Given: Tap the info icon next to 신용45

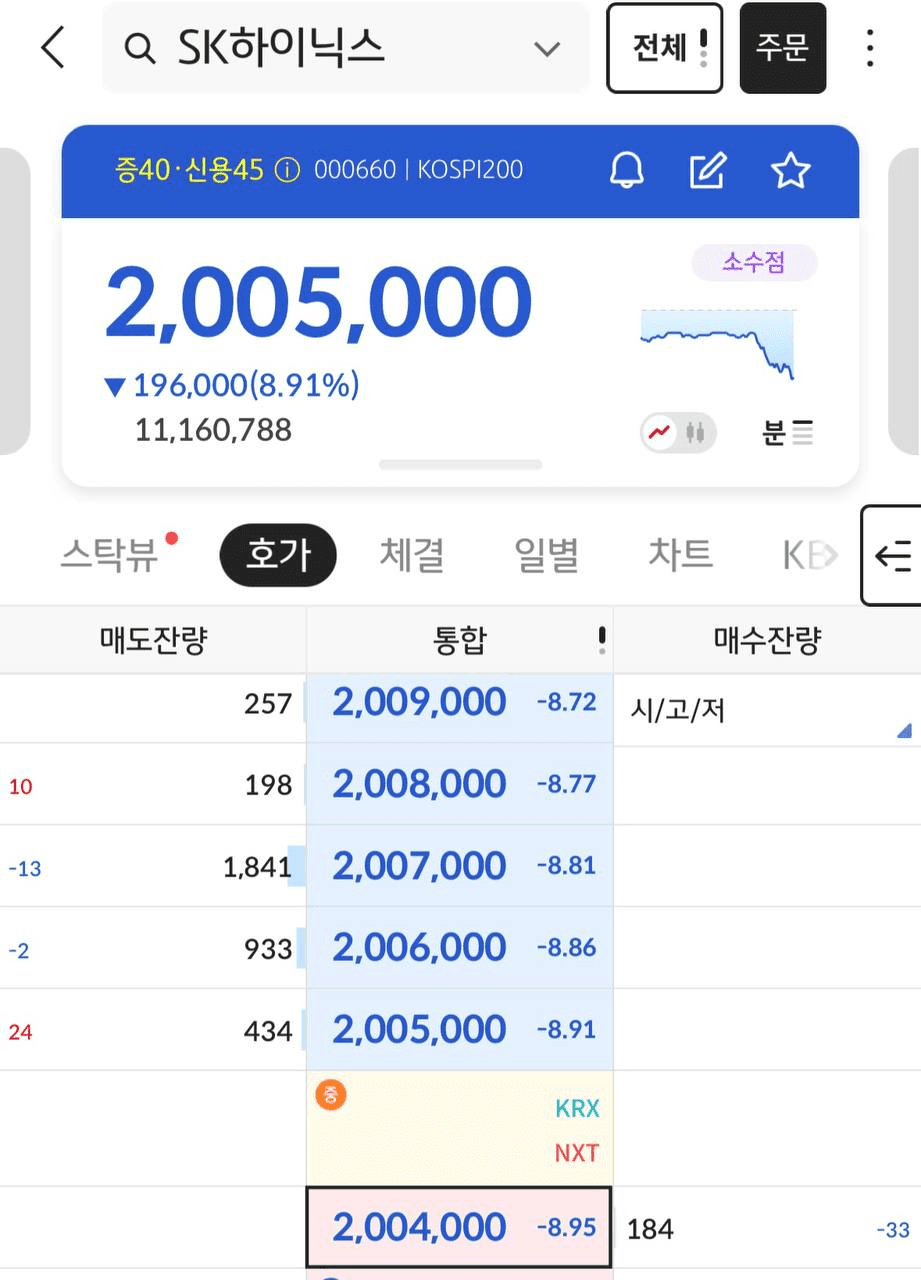Looking at the screenshot, I should (287, 170).
